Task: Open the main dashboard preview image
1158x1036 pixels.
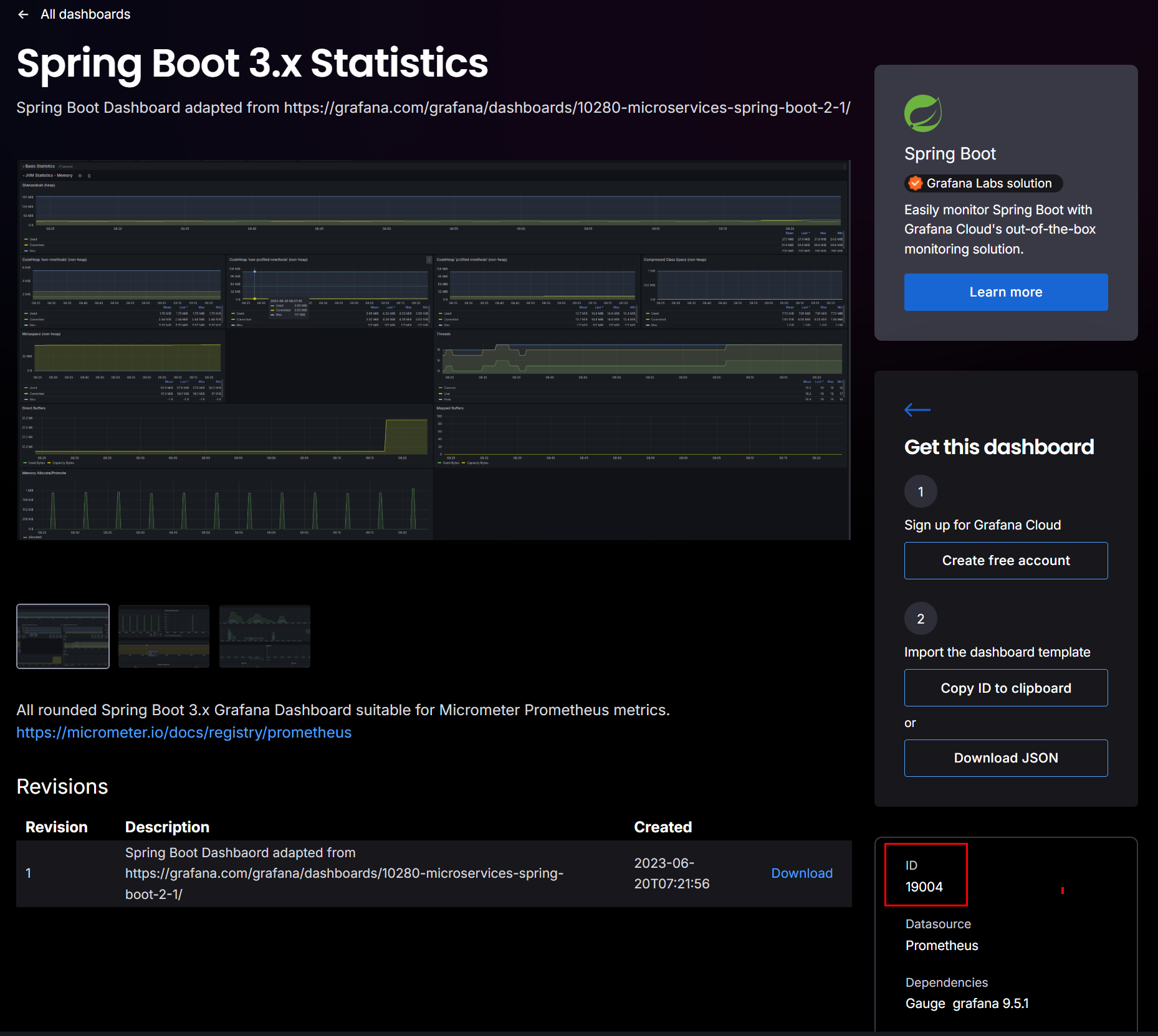Action: (x=434, y=350)
